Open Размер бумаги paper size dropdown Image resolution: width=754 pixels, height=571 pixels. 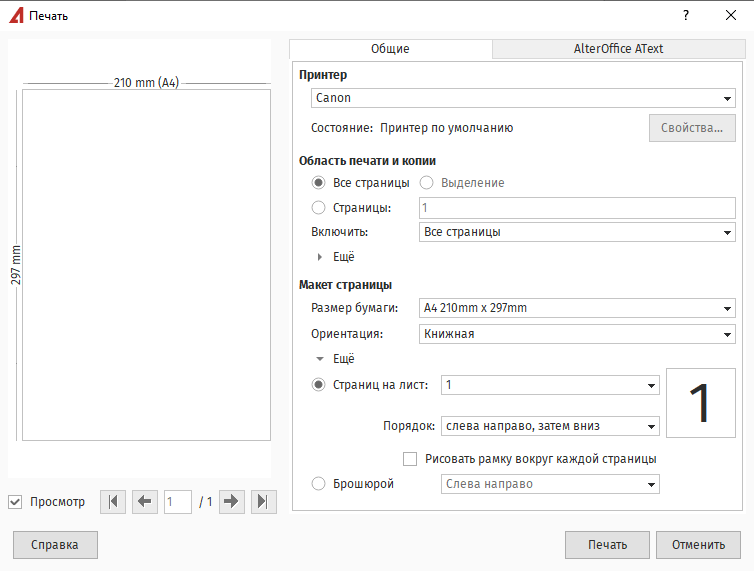tap(577, 308)
